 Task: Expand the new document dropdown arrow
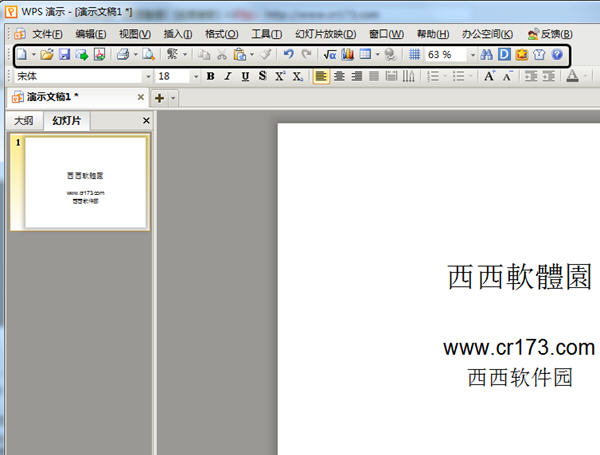coord(33,55)
